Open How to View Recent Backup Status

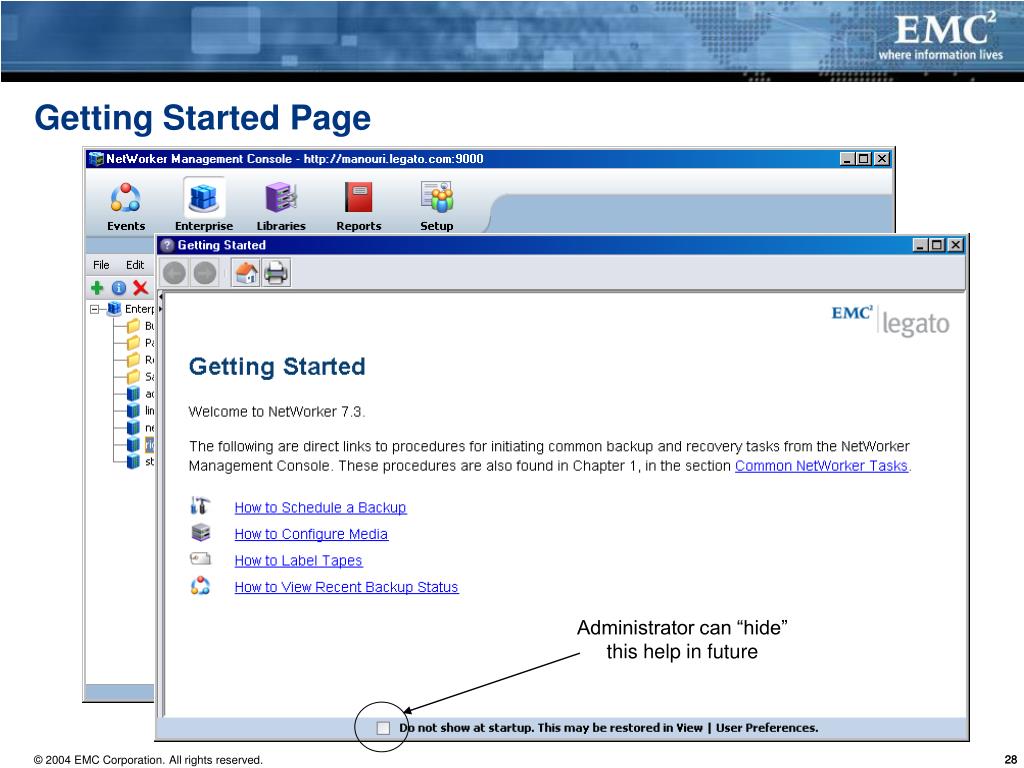click(346, 587)
